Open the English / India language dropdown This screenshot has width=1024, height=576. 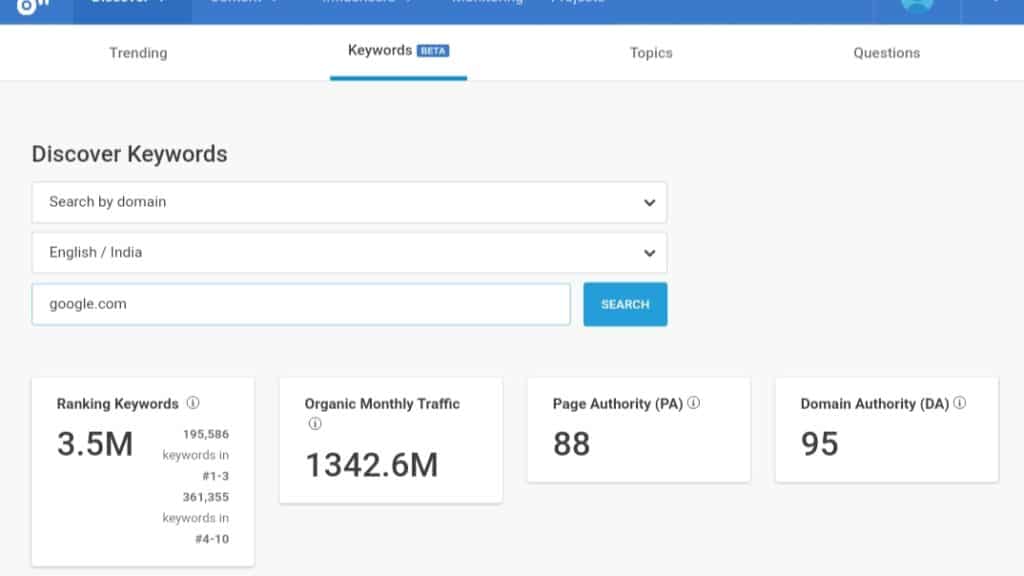tap(349, 253)
